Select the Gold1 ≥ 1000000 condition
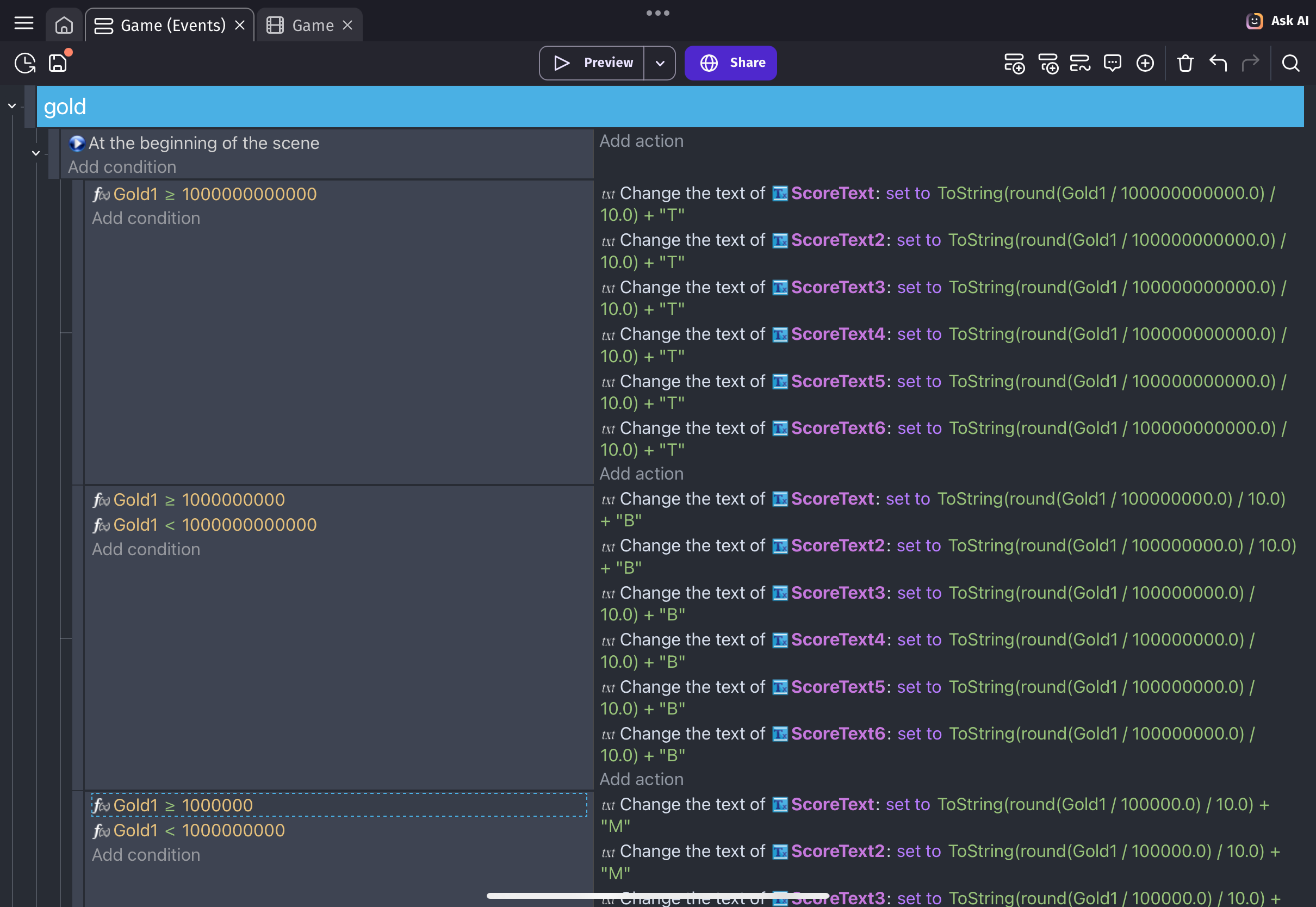This screenshot has width=1316, height=907. [x=183, y=805]
